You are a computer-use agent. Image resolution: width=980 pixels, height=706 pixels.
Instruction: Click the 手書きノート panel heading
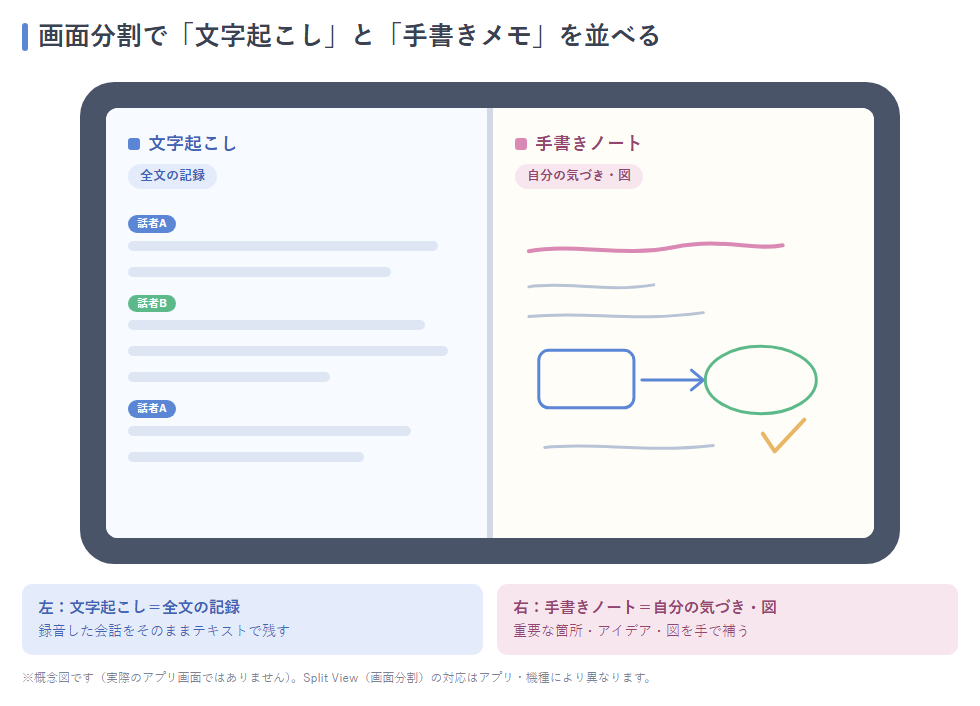[588, 144]
